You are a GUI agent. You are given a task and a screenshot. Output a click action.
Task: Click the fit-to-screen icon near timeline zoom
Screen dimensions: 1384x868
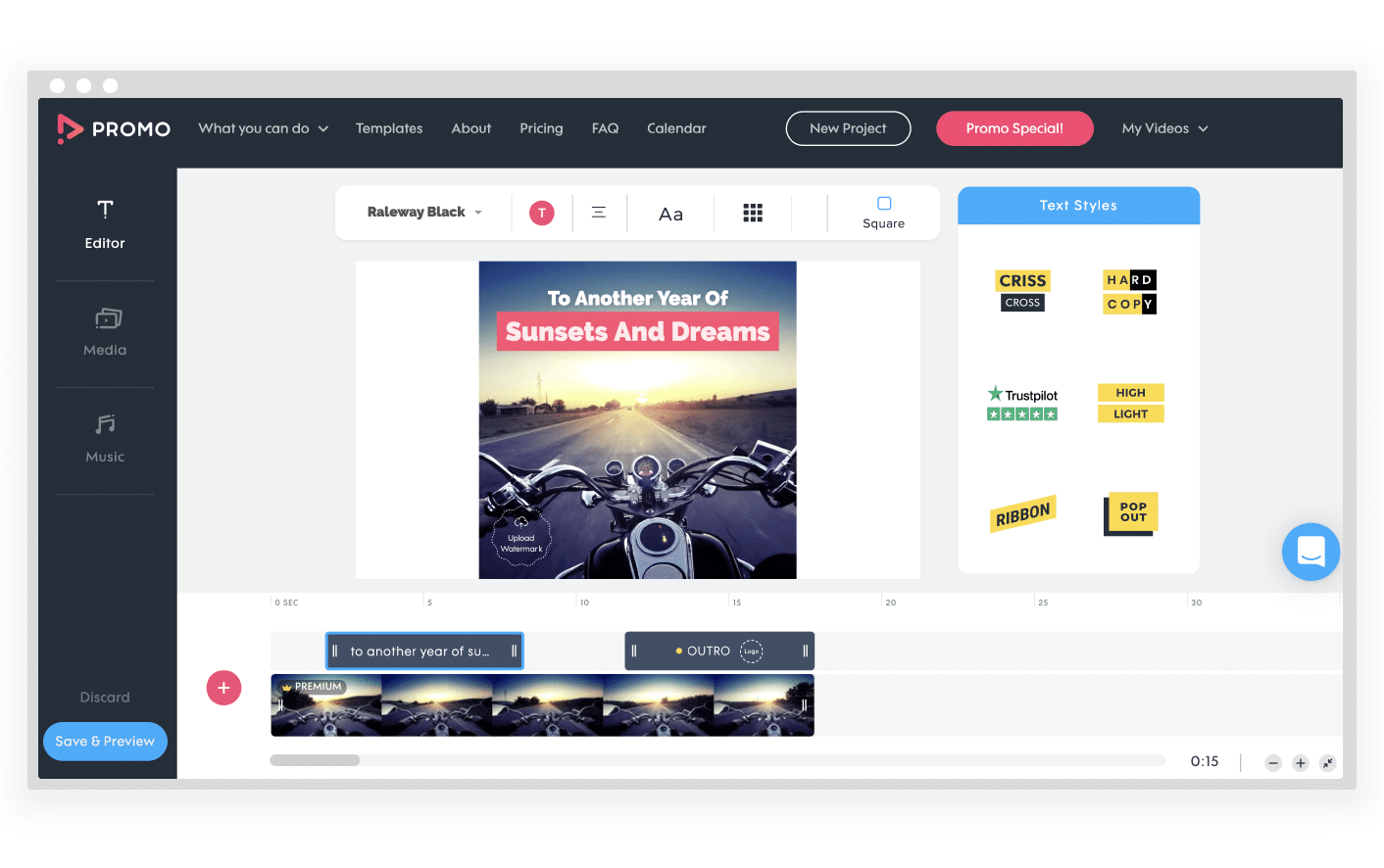[1328, 762]
